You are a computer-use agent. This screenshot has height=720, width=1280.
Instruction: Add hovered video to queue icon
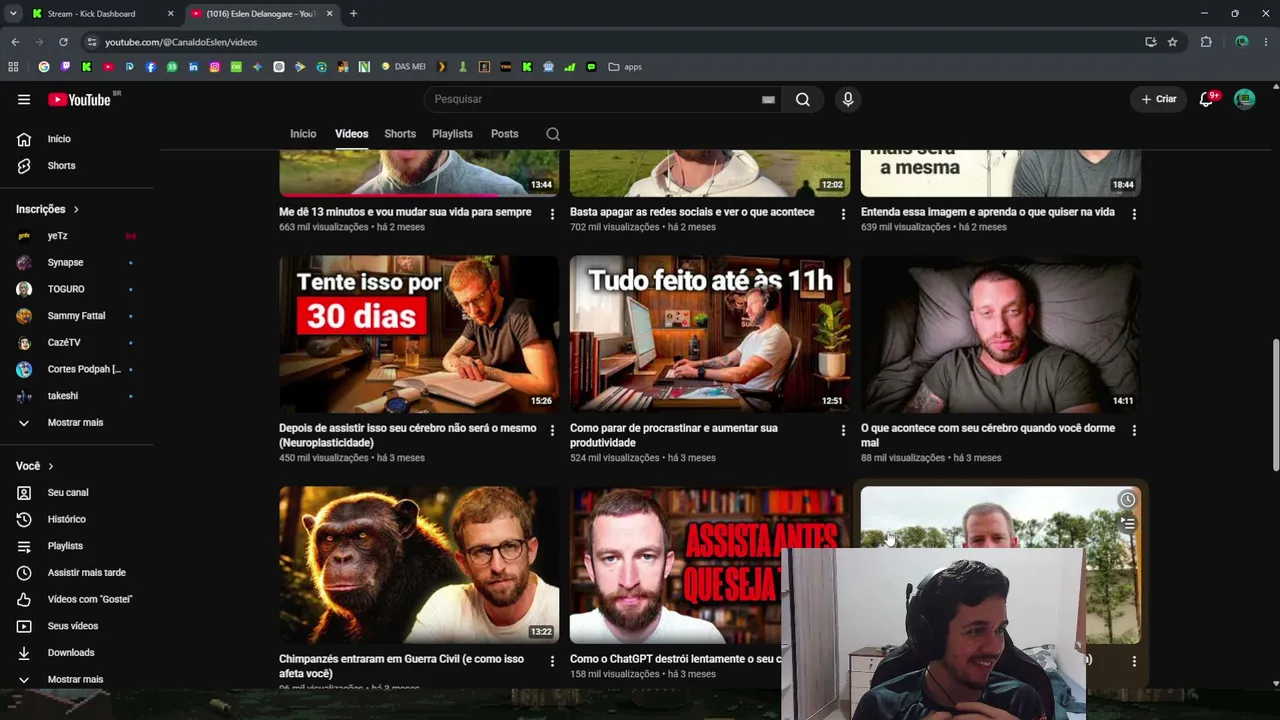click(1127, 523)
